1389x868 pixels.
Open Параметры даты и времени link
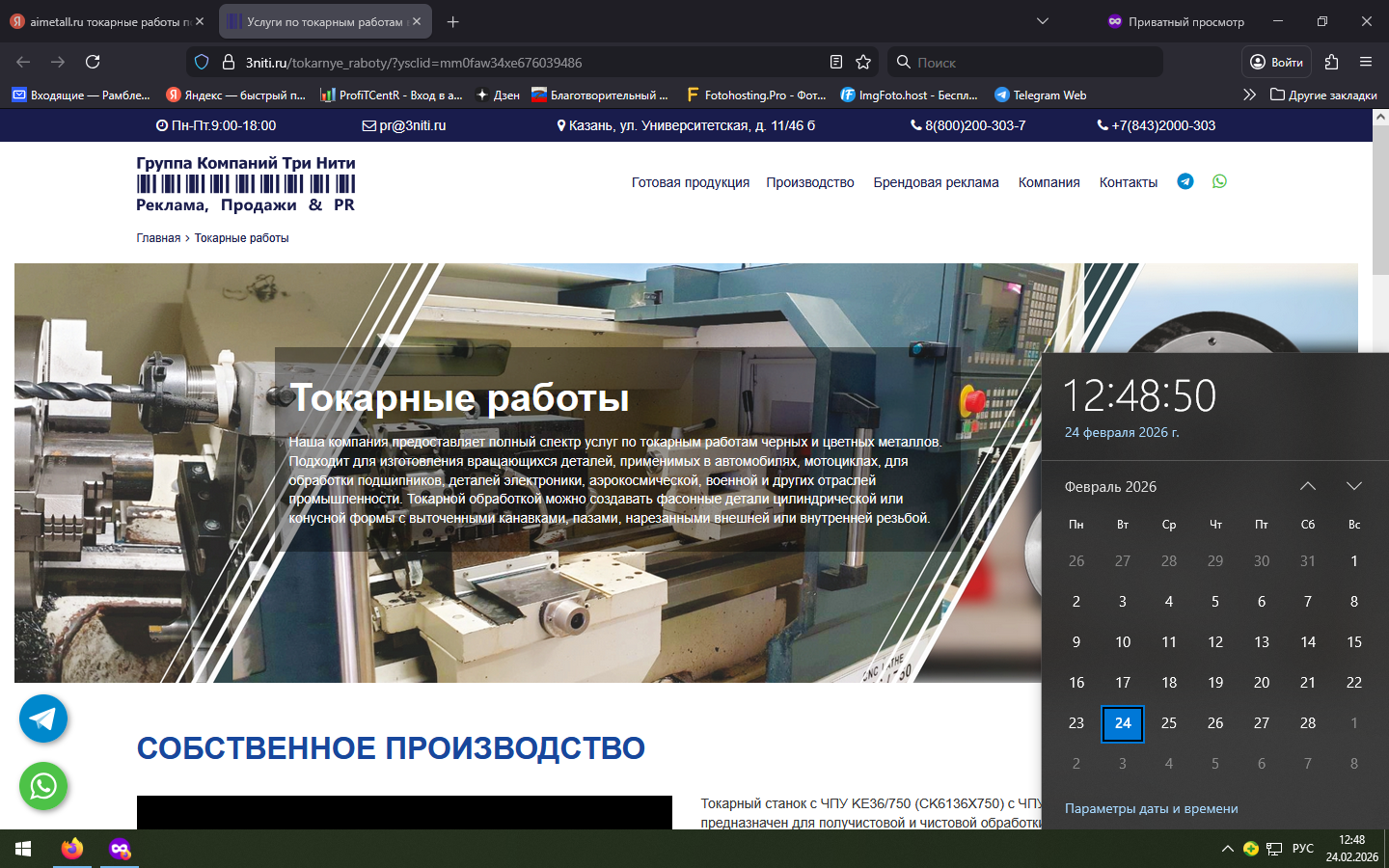[1151, 808]
